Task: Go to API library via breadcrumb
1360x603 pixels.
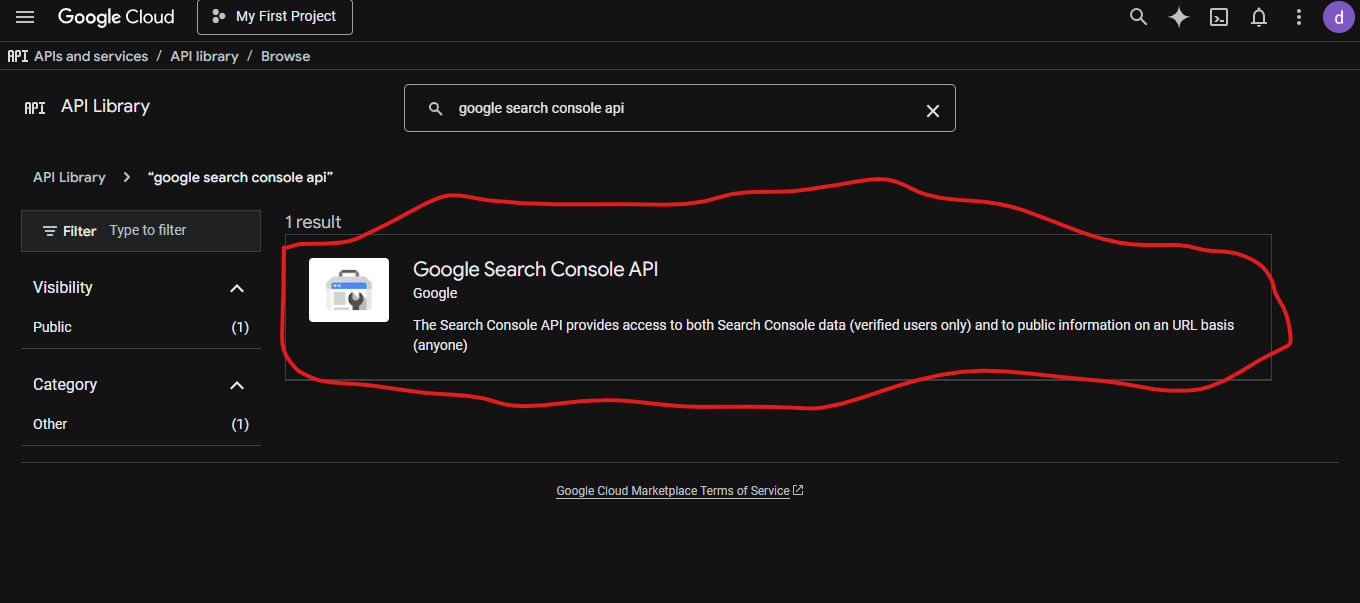Action: [204, 56]
